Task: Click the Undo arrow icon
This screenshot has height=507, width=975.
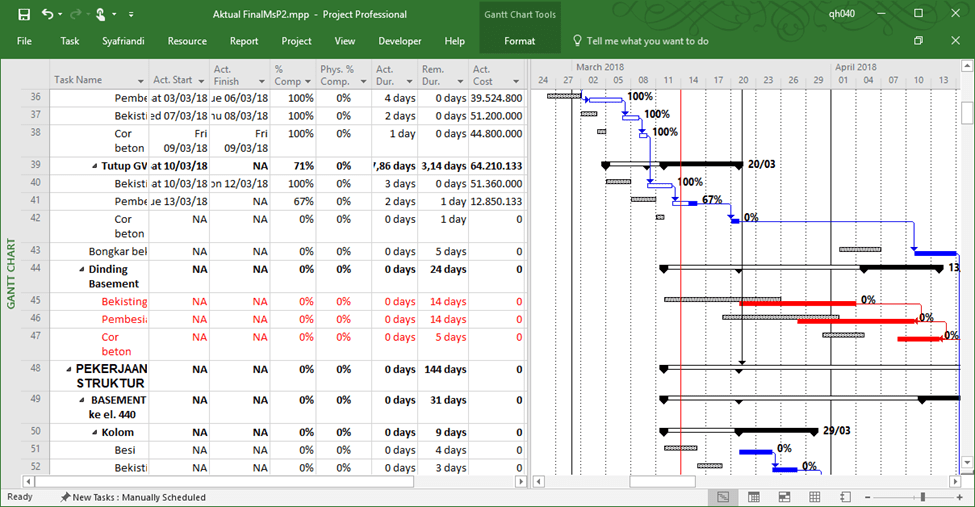Action: coord(48,14)
